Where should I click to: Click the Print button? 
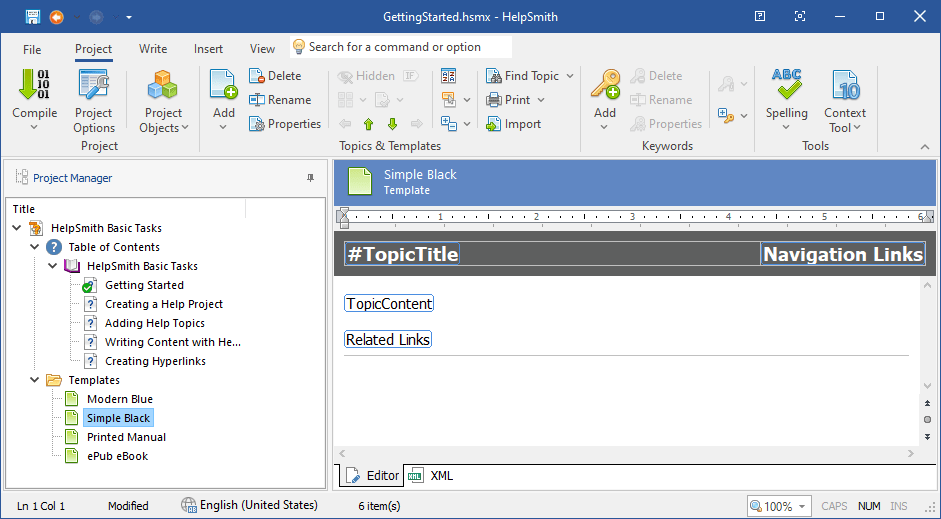pyautogui.click(x=508, y=100)
